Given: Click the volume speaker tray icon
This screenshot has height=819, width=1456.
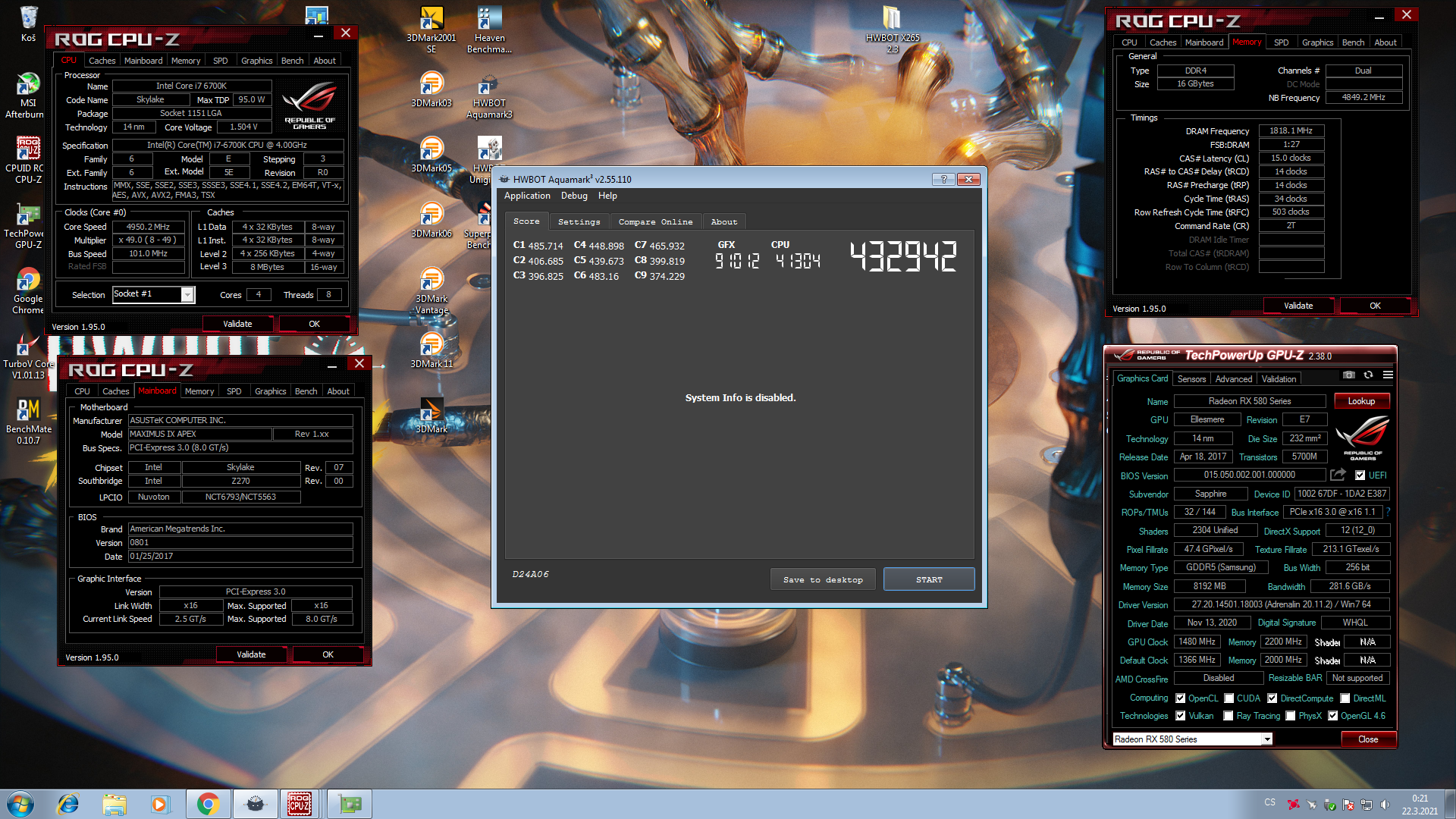Looking at the screenshot, I should tap(1385, 805).
